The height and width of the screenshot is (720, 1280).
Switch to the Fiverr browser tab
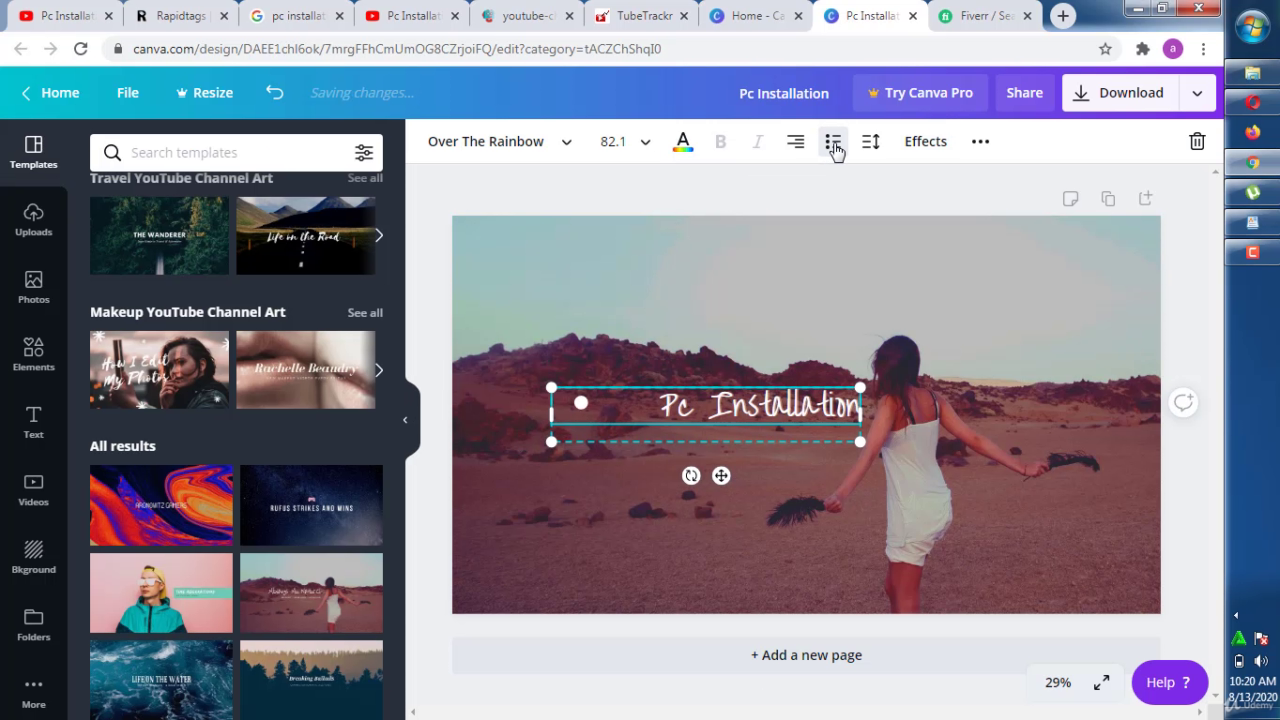point(986,16)
